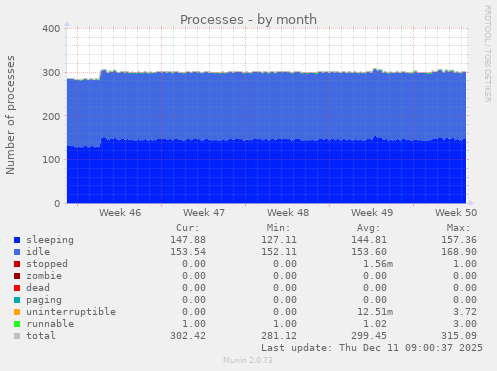Click total maximum value 315.09
Screen dimensions: 497x371
(x=459, y=336)
